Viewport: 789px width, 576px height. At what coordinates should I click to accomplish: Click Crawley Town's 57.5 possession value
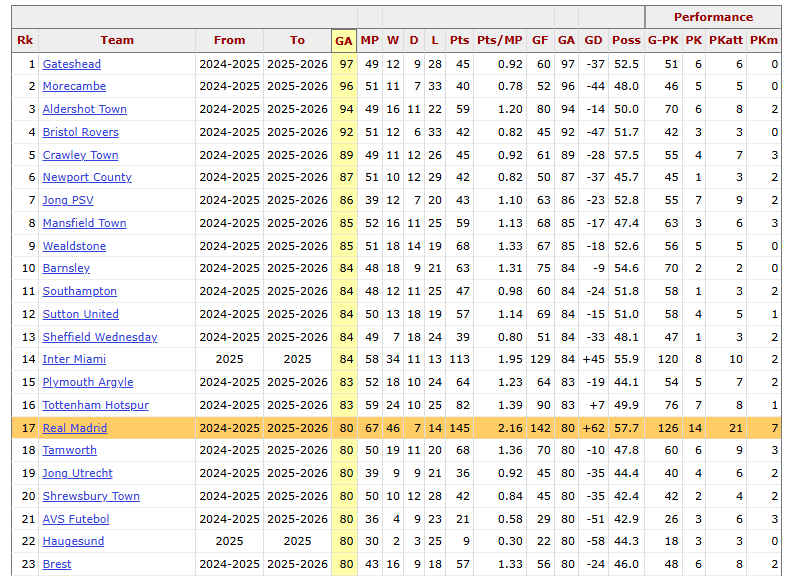point(626,155)
